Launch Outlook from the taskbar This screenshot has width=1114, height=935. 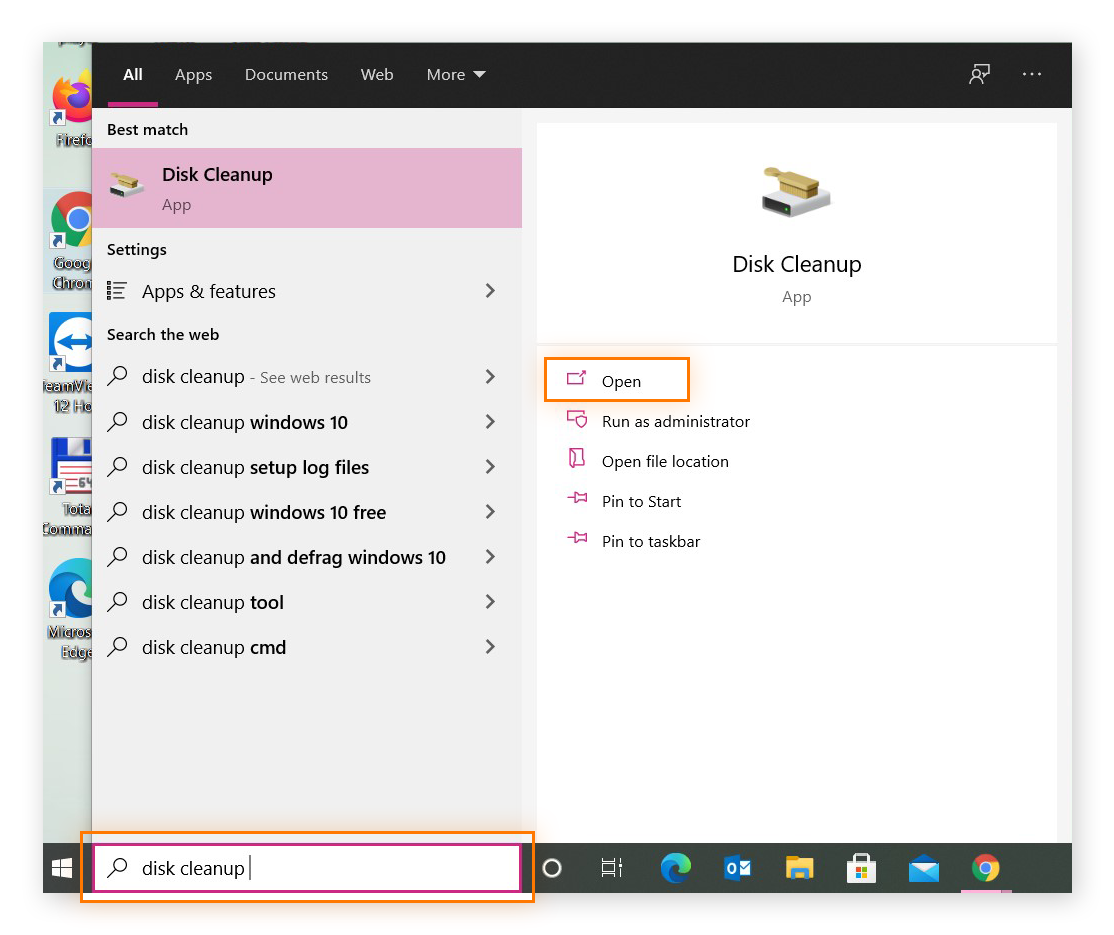(737, 868)
